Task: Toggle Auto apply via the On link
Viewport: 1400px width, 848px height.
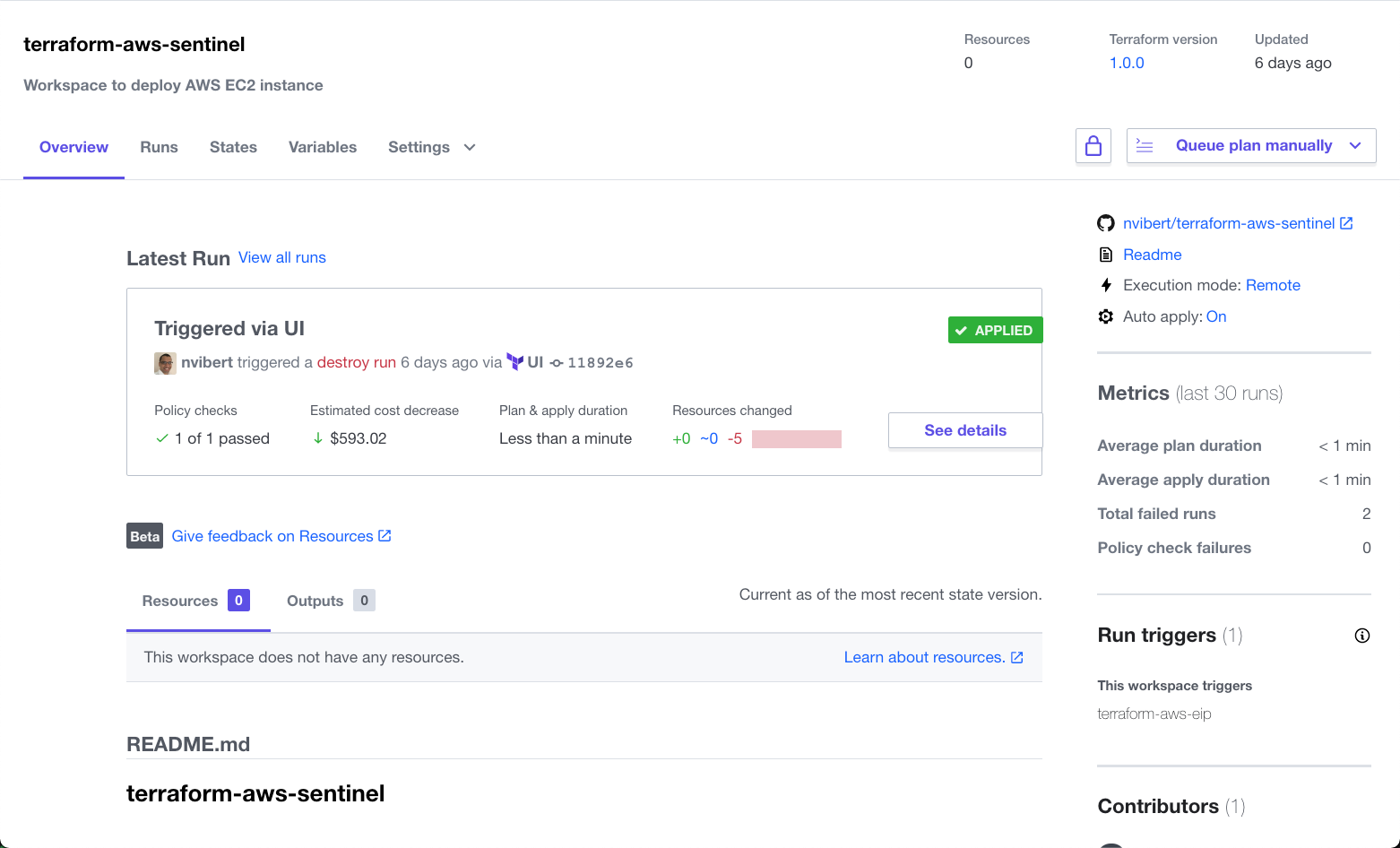Action: 1215,316
